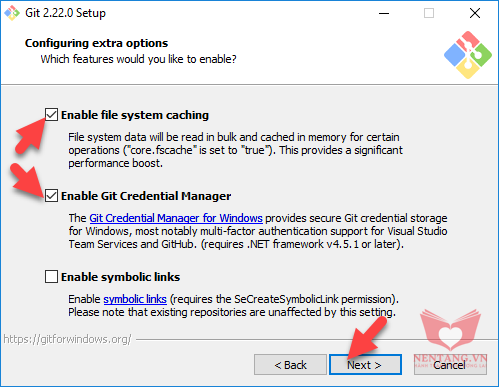Minimize the Git Setup window
Image resolution: width=499 pixels, height=387 pixels.
pyautogui.click(x=384, y=13)
